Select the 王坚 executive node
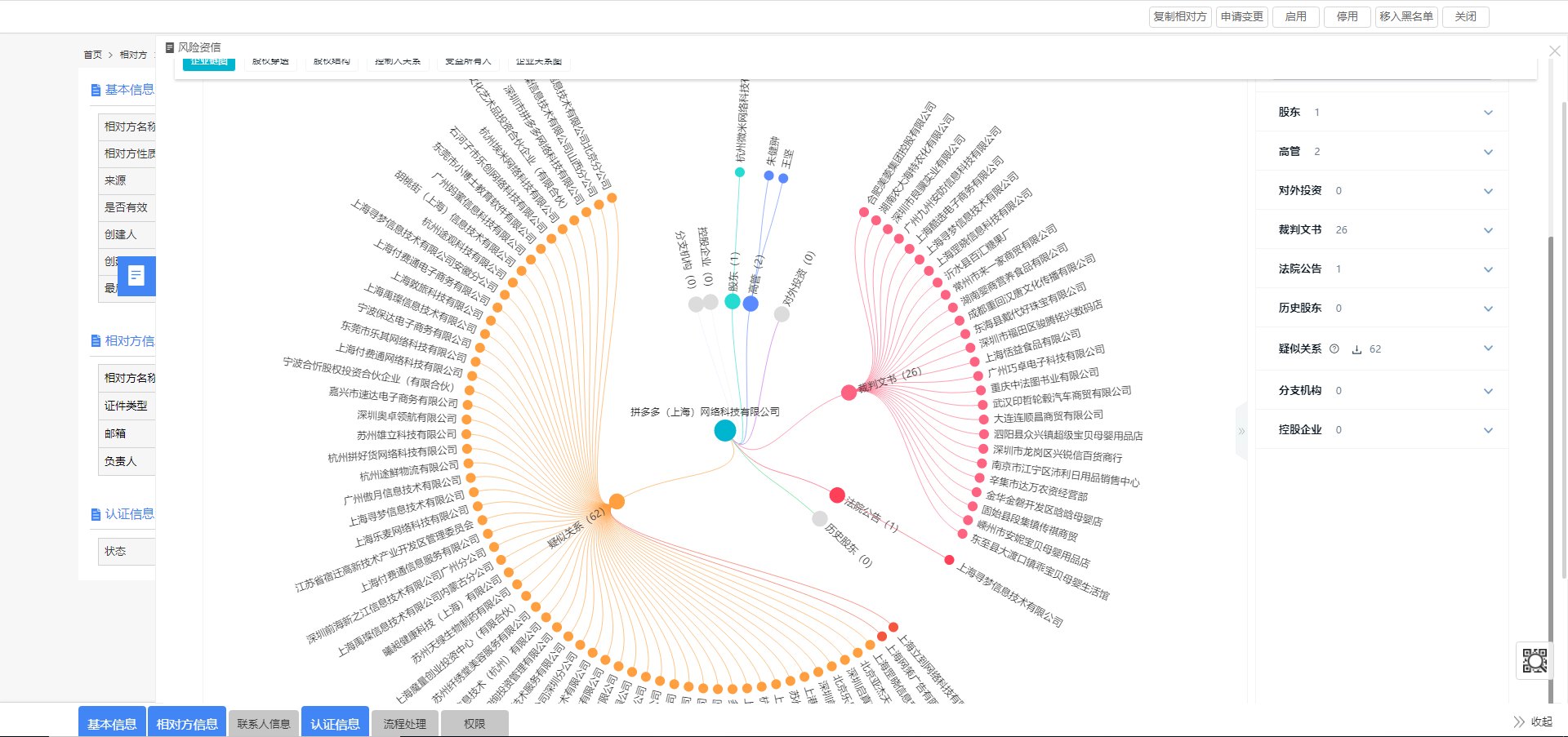The height and width of the screenshot is (737, 1568). click(783, 178)
